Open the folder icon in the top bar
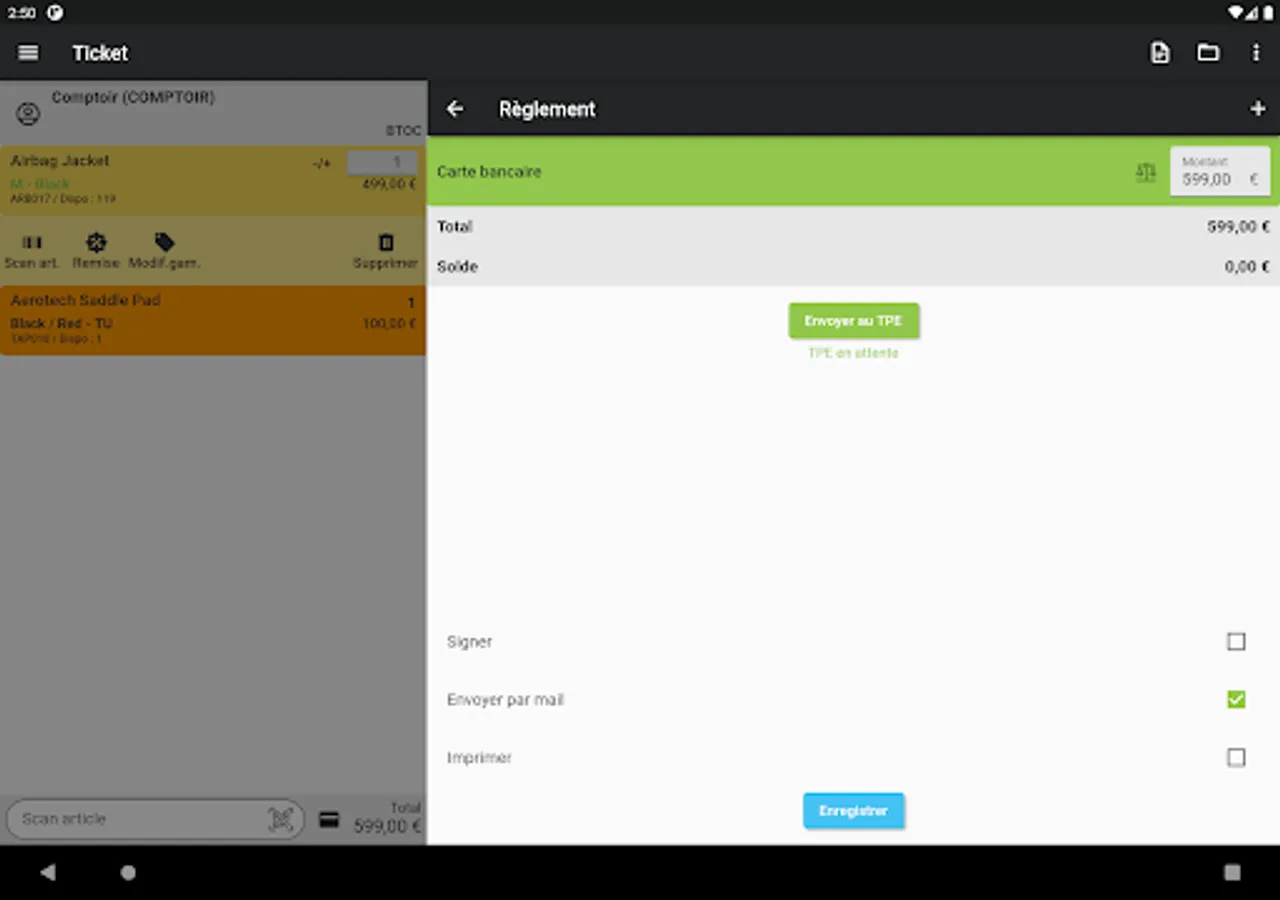The image size is (1280, 900). [1208, 53]
